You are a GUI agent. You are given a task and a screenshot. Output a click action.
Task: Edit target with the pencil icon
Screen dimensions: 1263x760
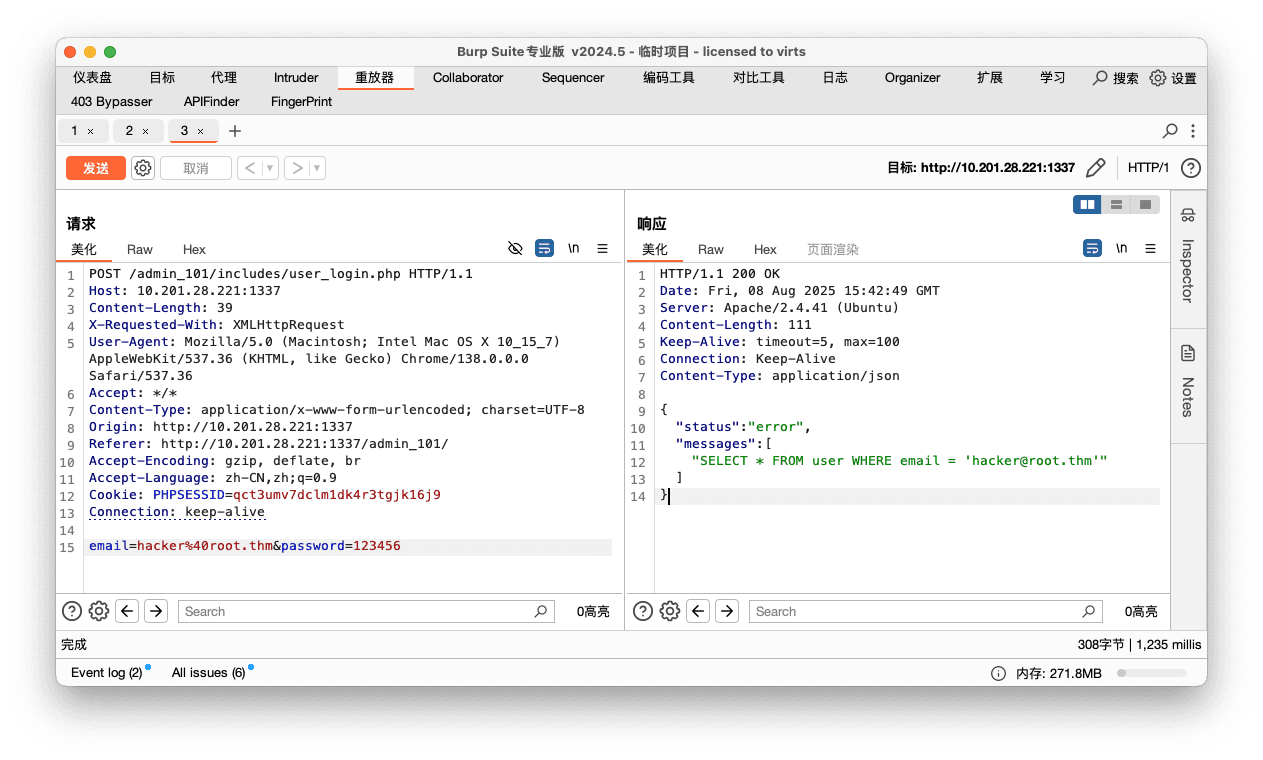1095,168
